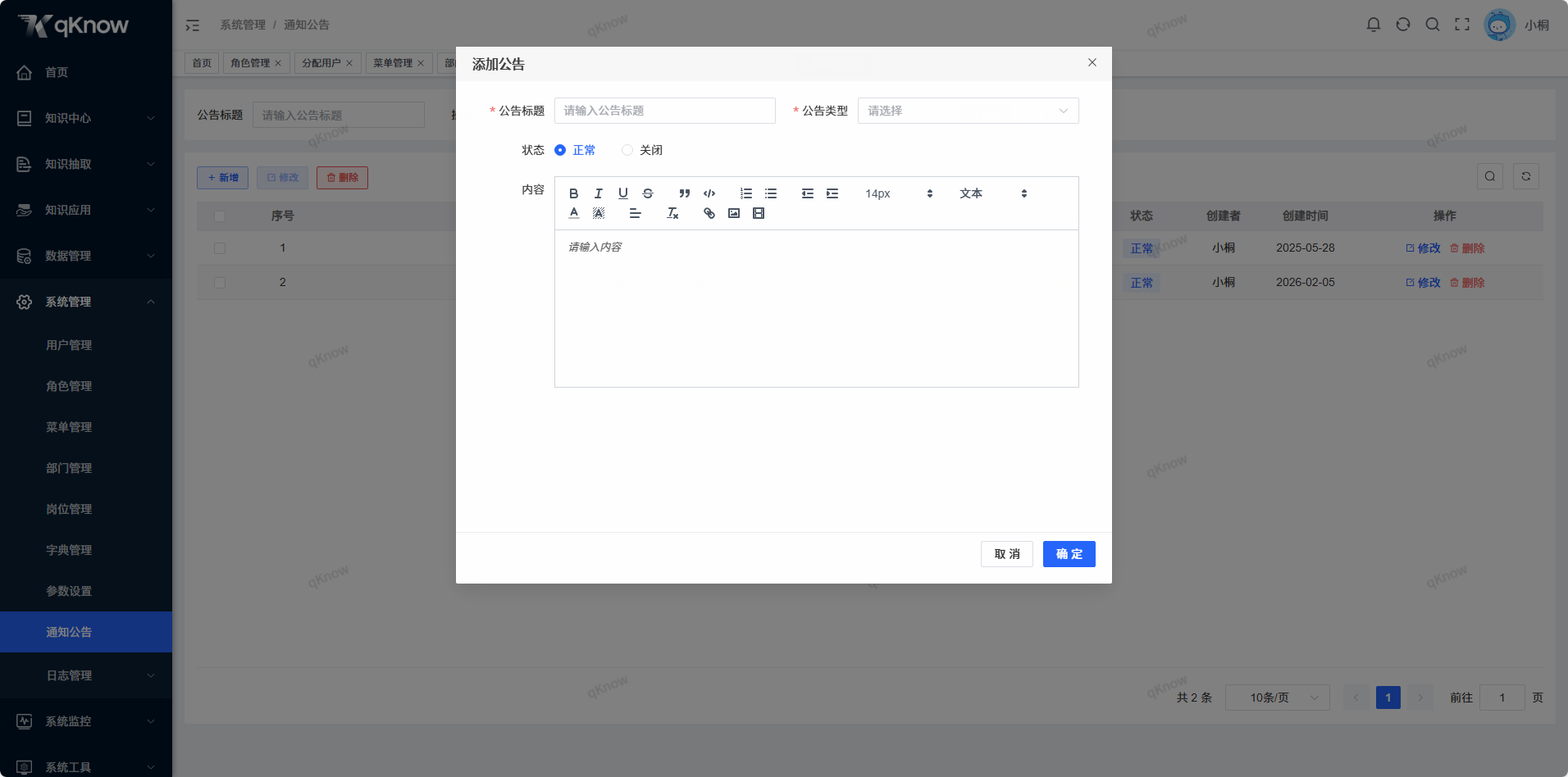Click the user avatar icon

click(1499, 25)
